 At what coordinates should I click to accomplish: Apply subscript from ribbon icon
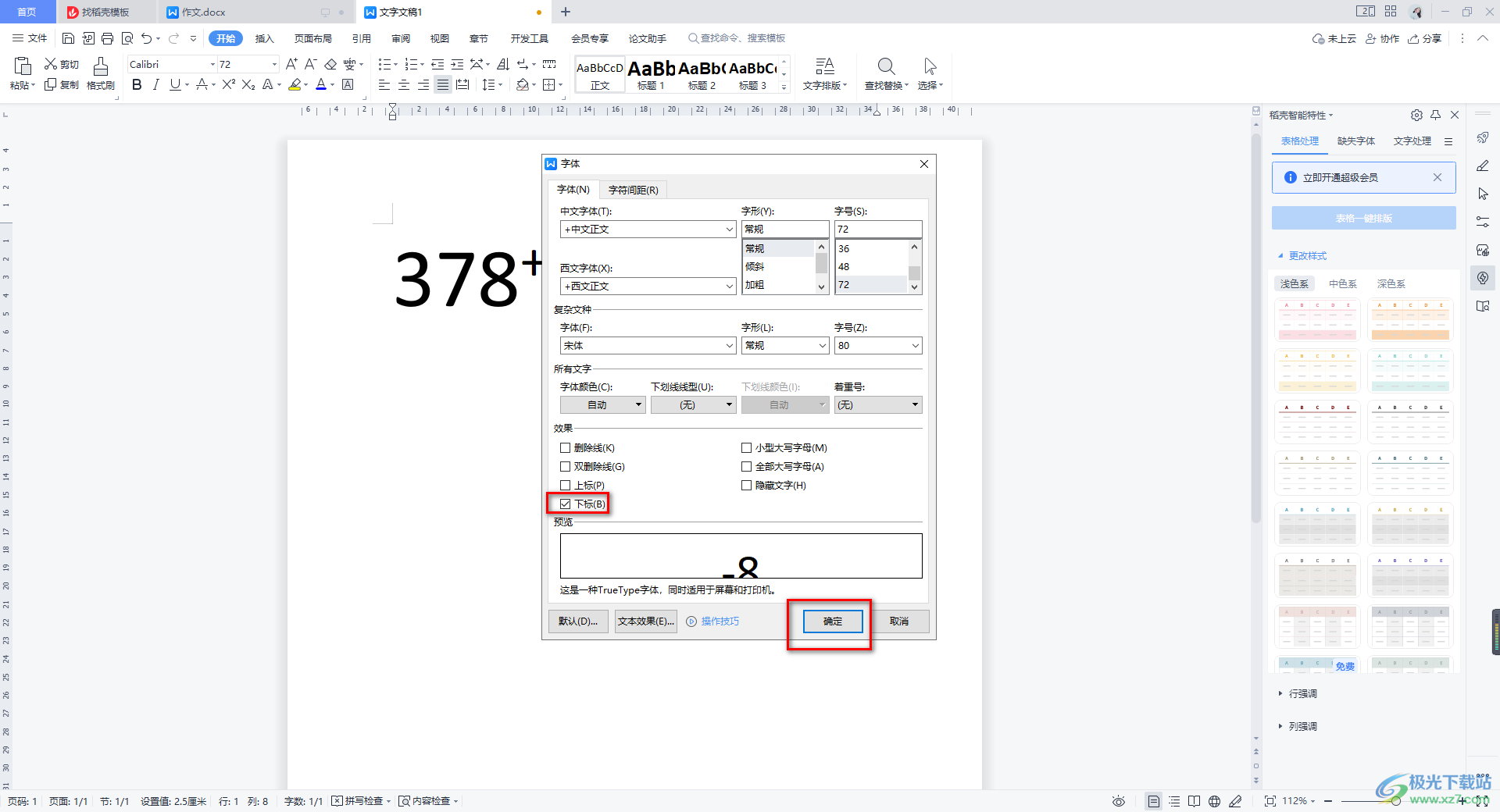tap(248, 84)
